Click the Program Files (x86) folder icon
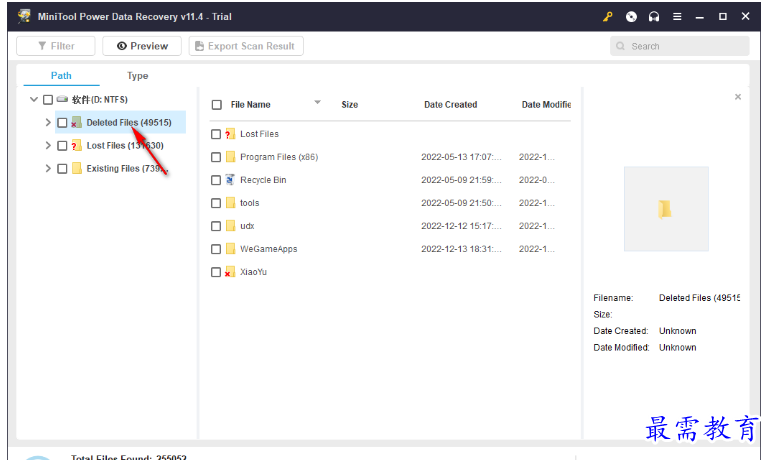The image size is (767, 460). (x=230, y=157)
